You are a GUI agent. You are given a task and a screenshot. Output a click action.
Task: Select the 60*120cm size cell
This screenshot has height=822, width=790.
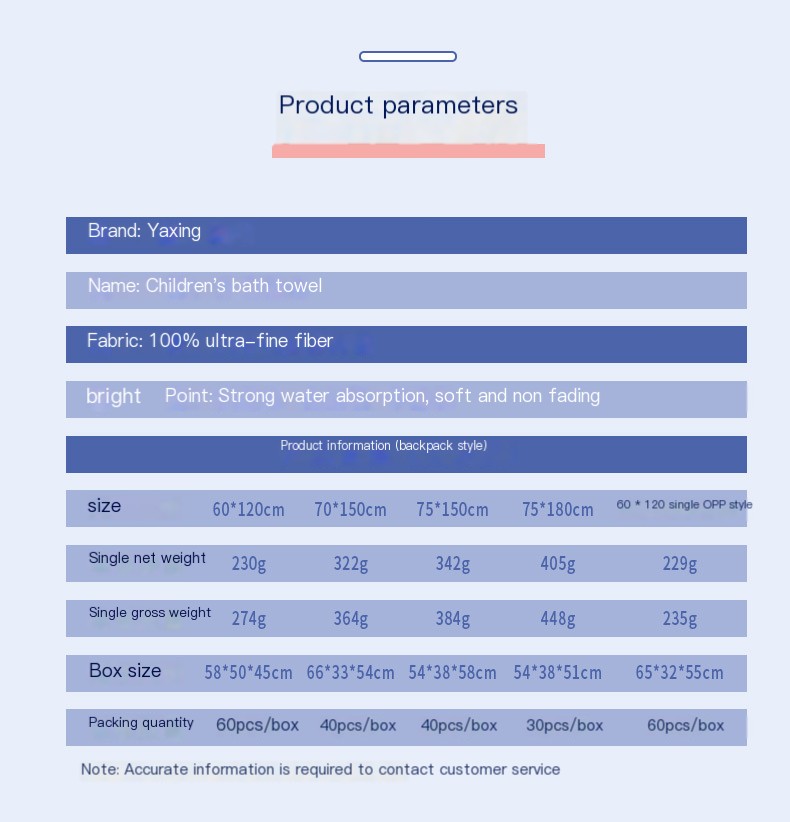(x=248, y=510)
